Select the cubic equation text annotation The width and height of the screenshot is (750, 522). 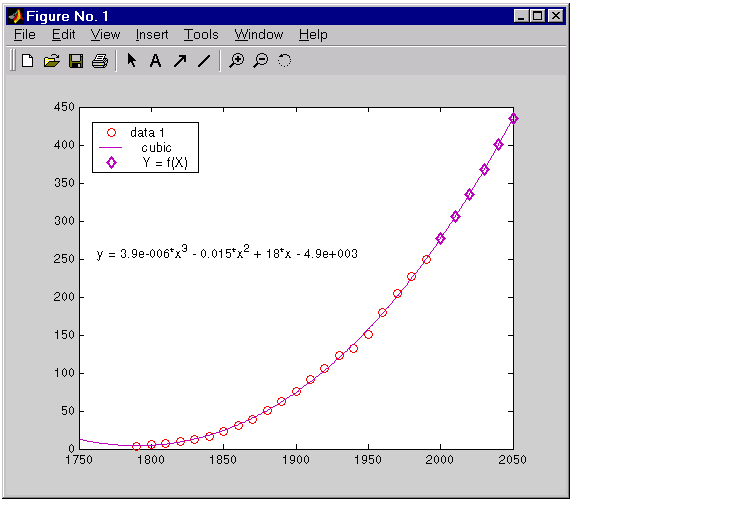coord(227,254)
